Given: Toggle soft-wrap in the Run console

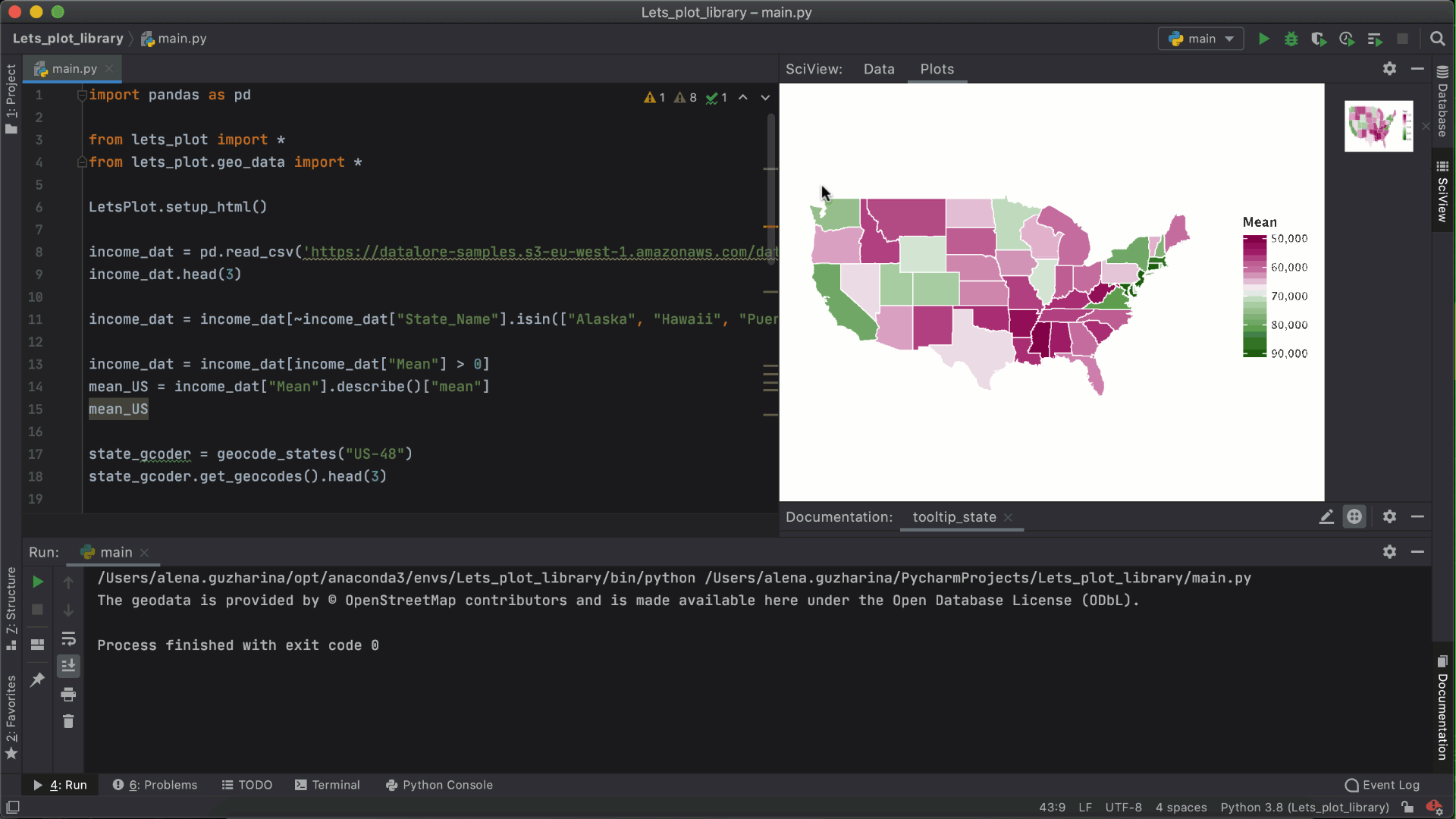Looking at the screenshot, I should click(69, 639).
